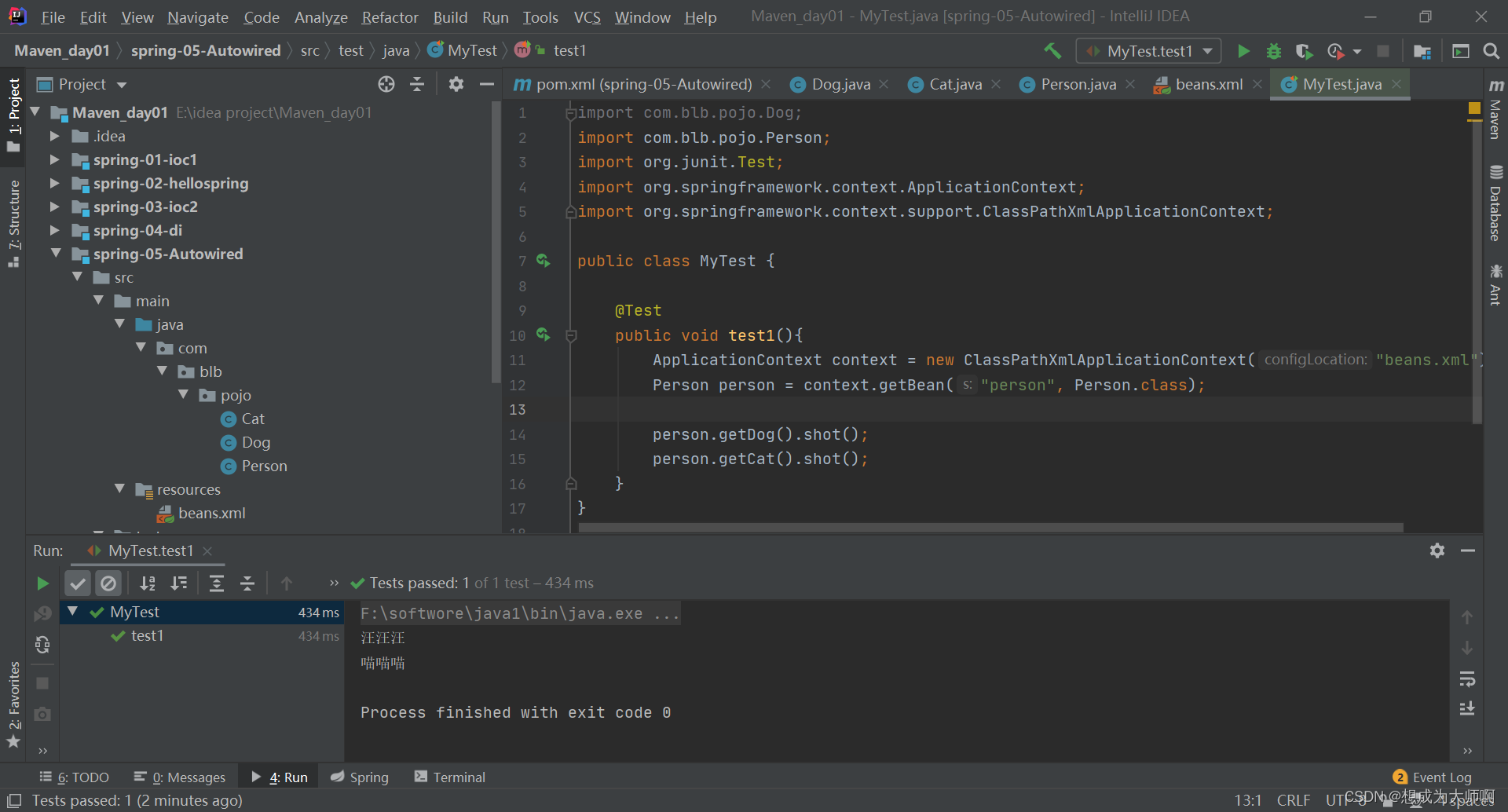Sort tests by duration icon
This screenshot has width=1508, height=812.
179,583
